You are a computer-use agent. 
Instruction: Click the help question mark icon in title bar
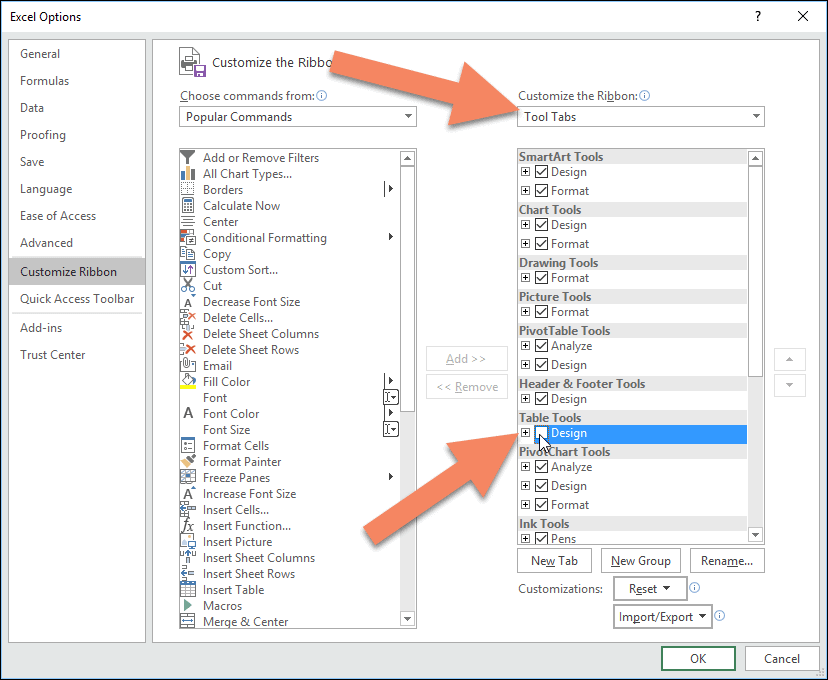[x=758, y=16]
